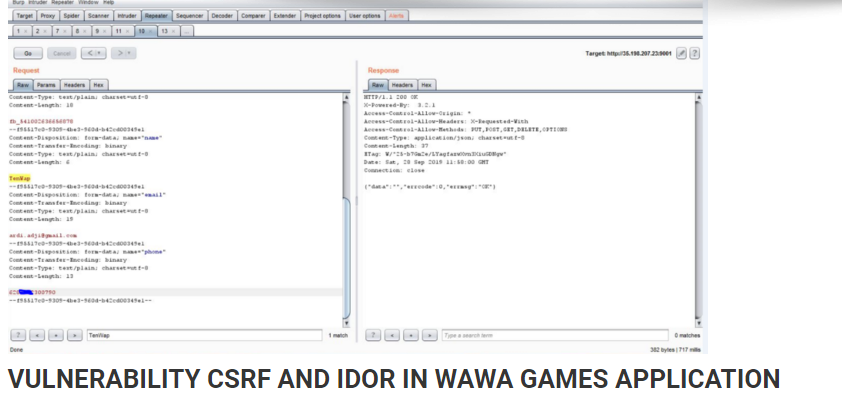Open the red Alerts tab

396,16
